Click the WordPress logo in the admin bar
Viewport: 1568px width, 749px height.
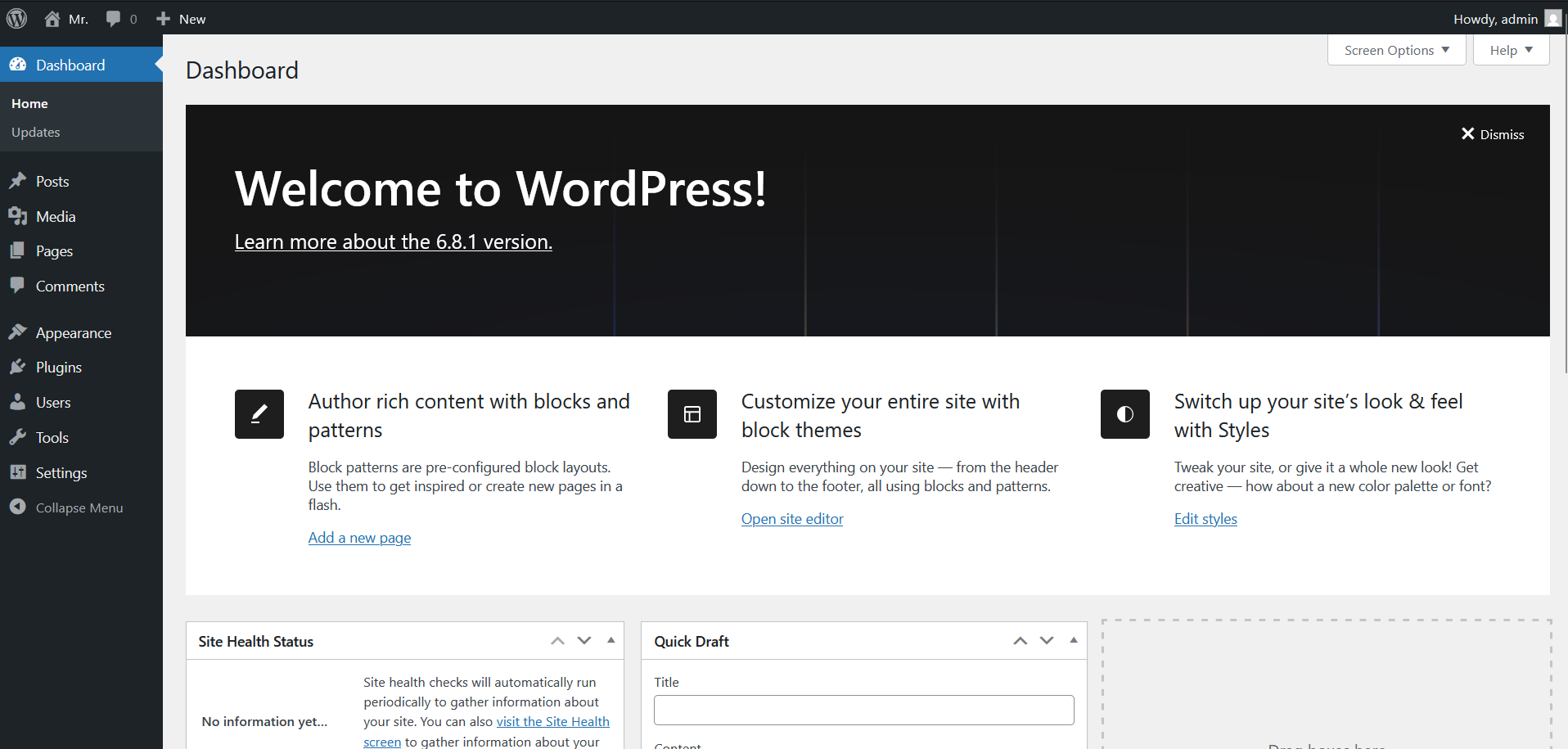coord(16,18)
